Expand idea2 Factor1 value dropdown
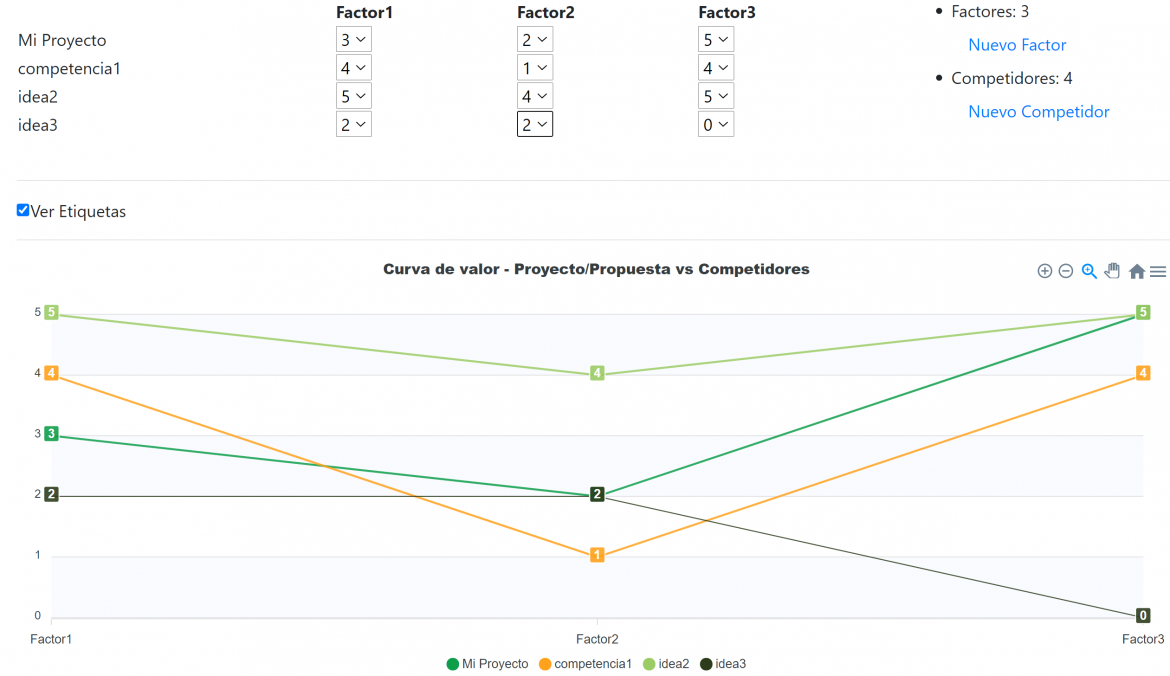The height and width of the screenshot is (676, 1170). tap(354, 96)
